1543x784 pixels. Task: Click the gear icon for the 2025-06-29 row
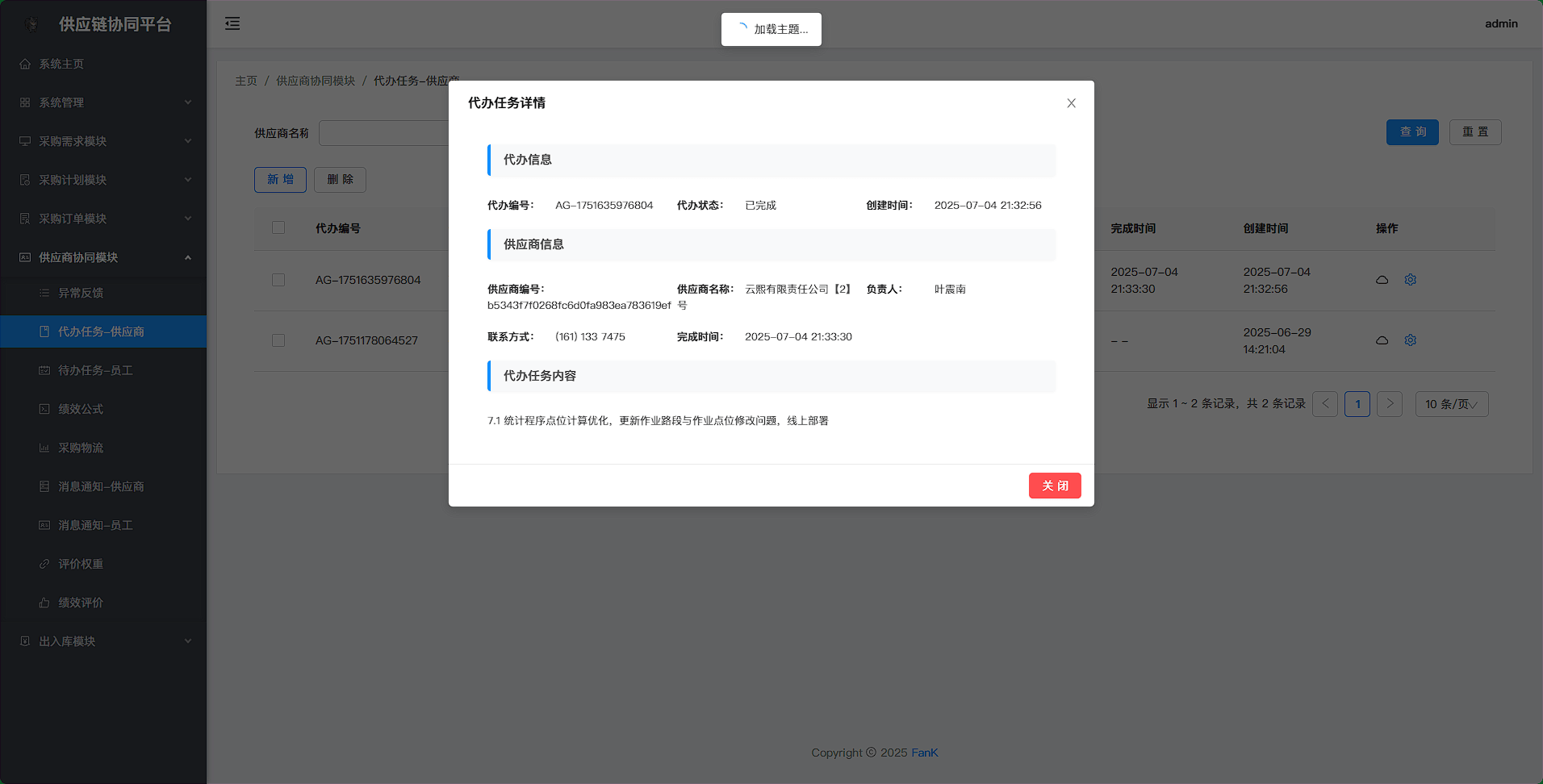point(1410,340)
